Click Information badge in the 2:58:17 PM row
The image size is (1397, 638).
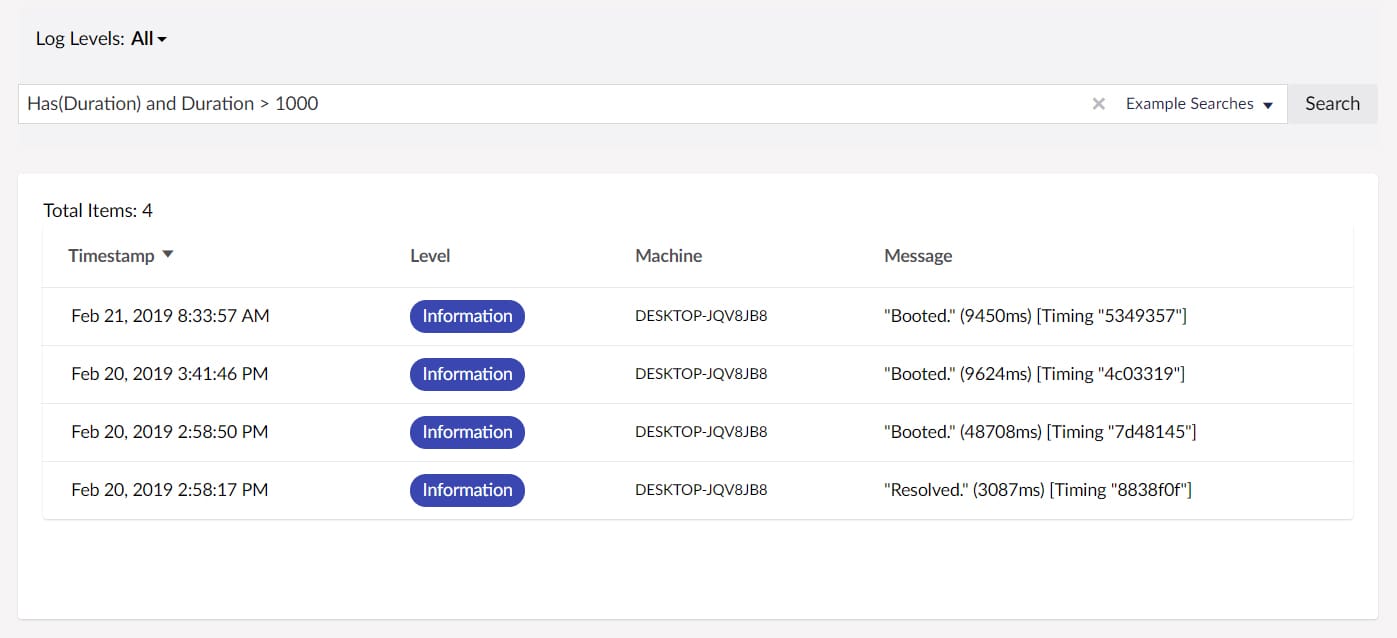pos(467,490)
